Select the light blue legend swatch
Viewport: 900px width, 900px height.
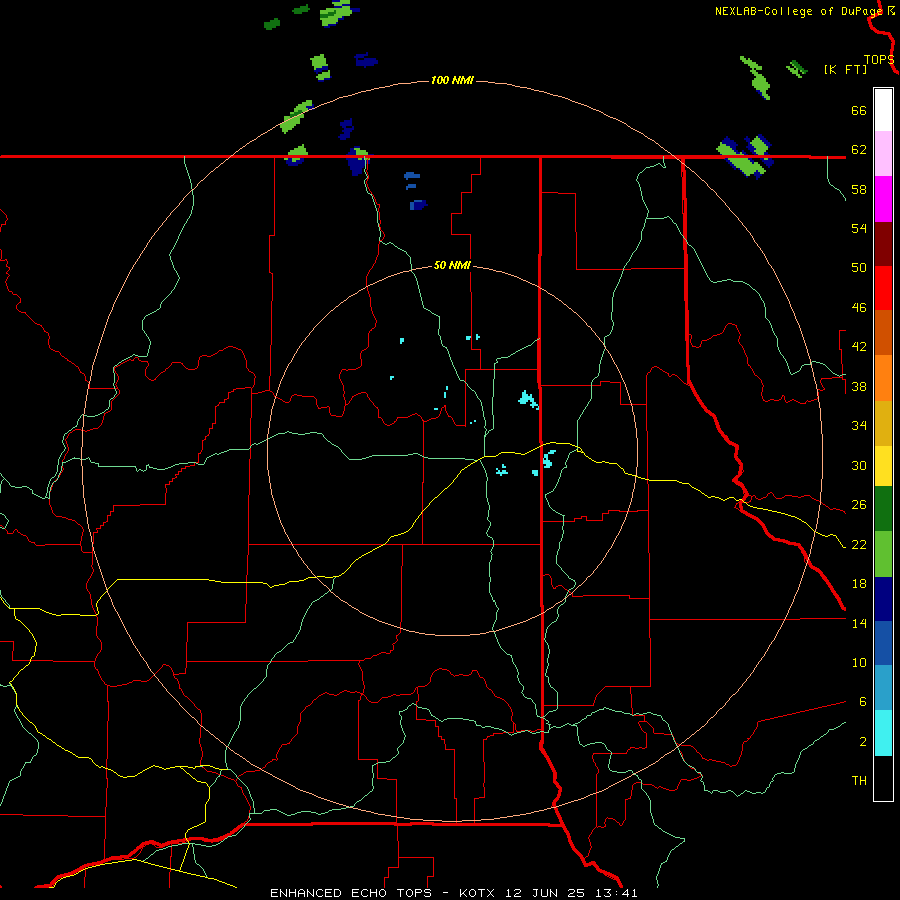coord(883,688)
